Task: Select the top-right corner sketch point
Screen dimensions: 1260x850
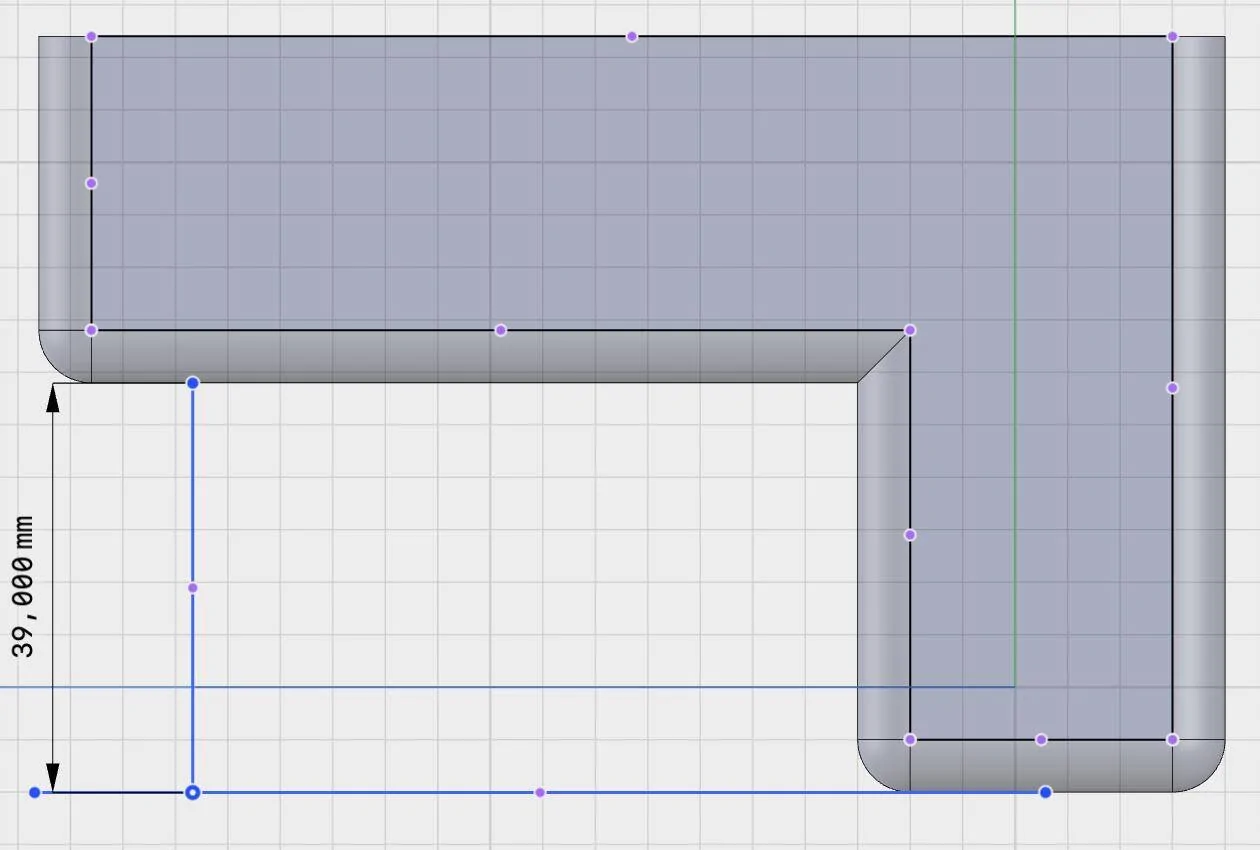Action: 1171,35
